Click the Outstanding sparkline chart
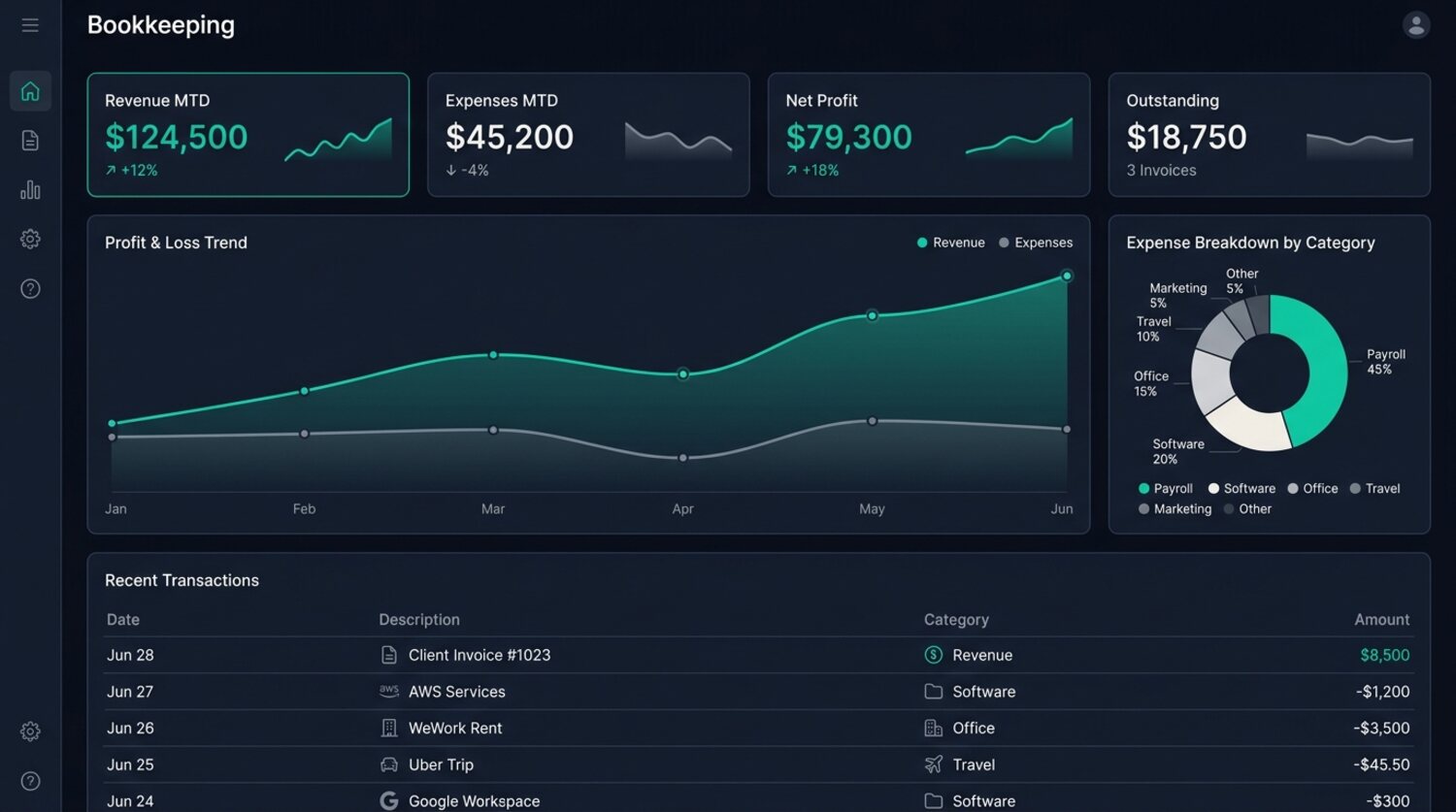The image size is (1456, 812). (x=1360, y=146)
